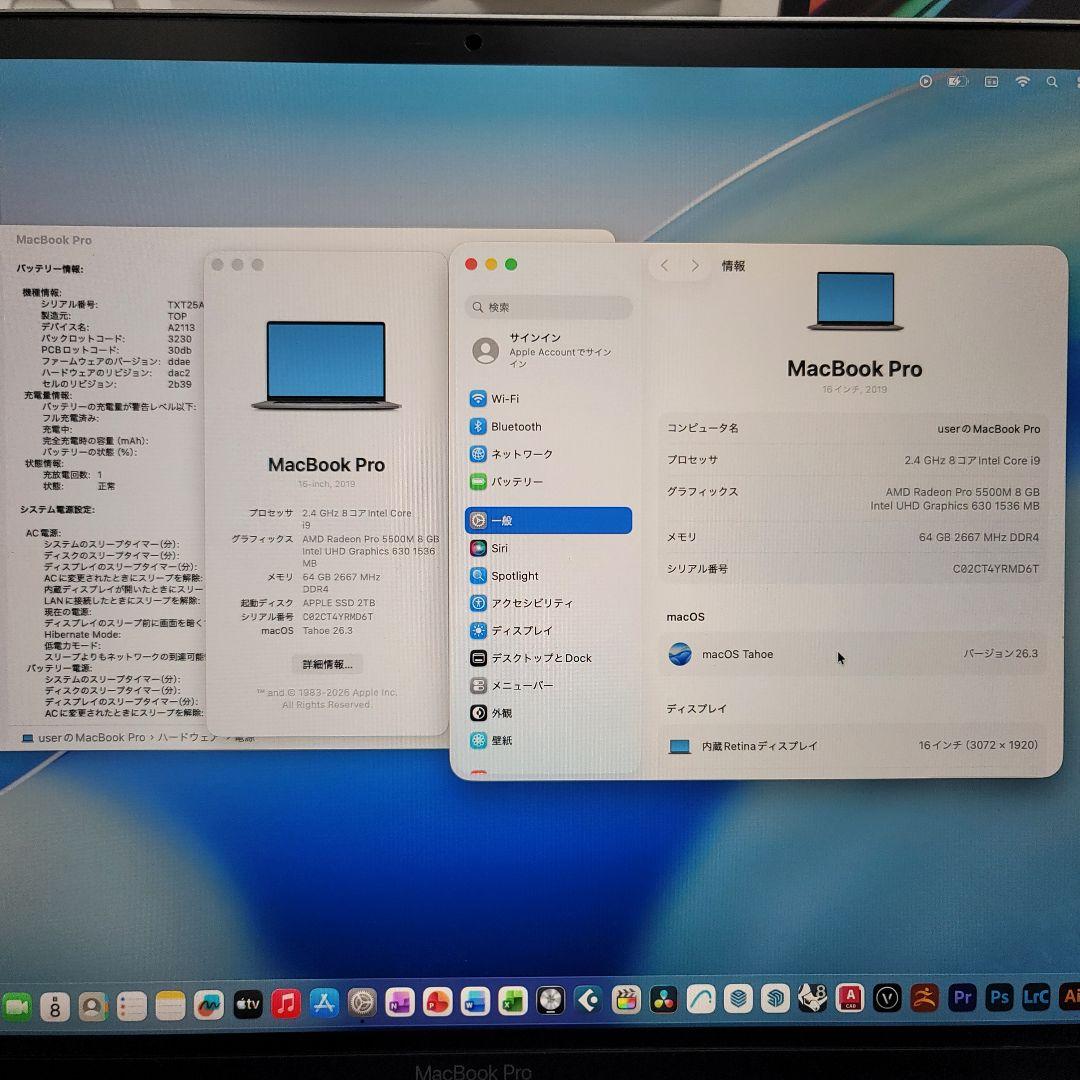Select Wi-Fi in the Settings sidebar
Image resolution: width=1080 pixels, height=1080 pixels.
[x=549, y=399]
